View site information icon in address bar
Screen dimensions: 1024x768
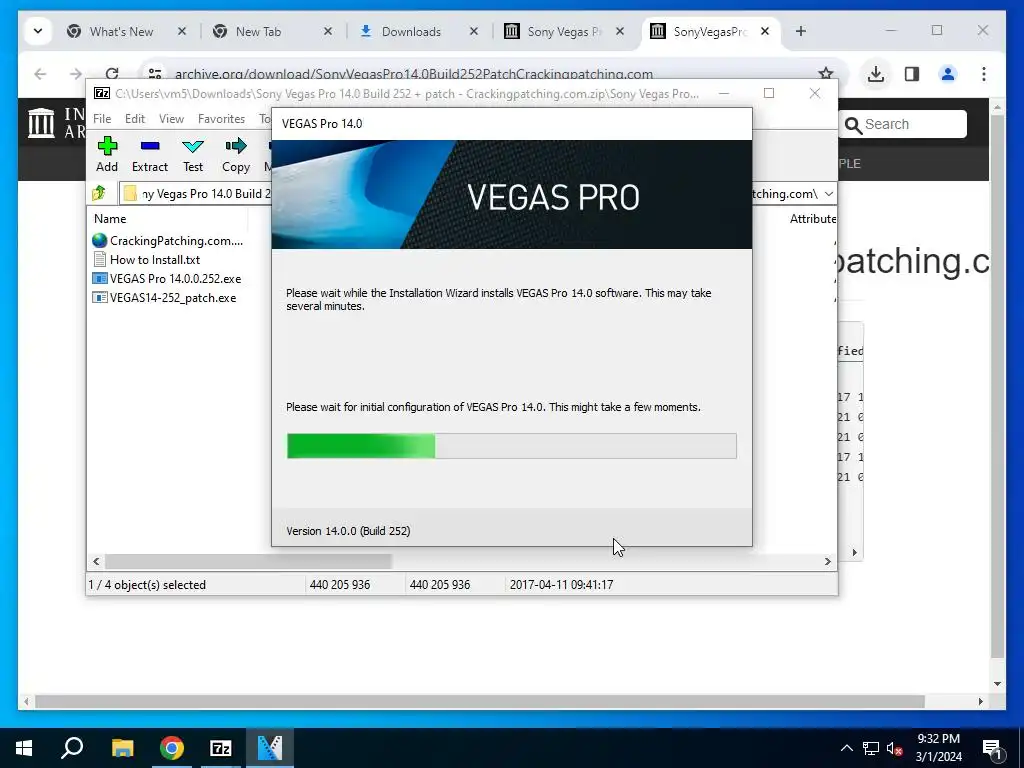tap(155, 74)
